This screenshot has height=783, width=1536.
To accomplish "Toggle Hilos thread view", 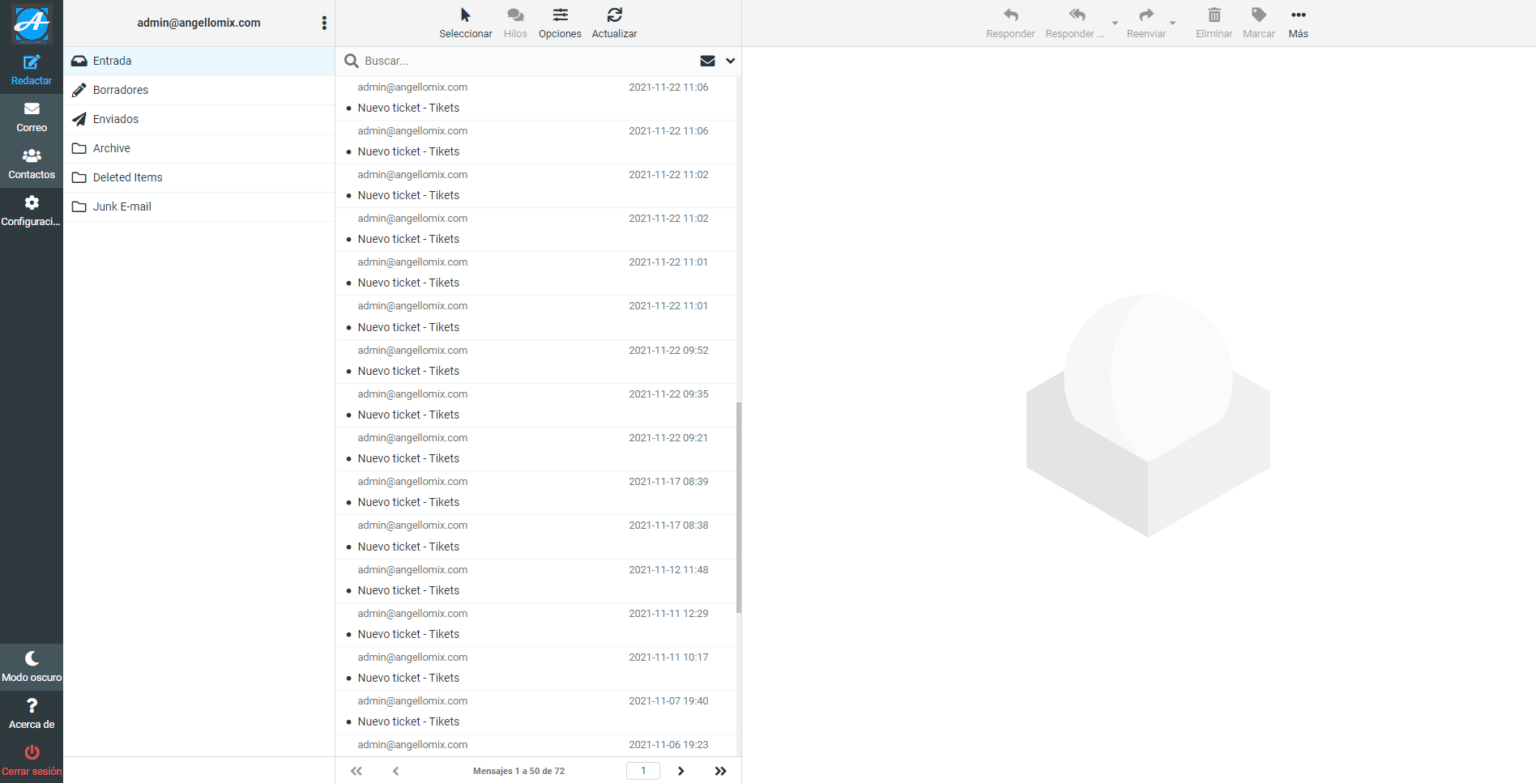I will tap(515, 15).
